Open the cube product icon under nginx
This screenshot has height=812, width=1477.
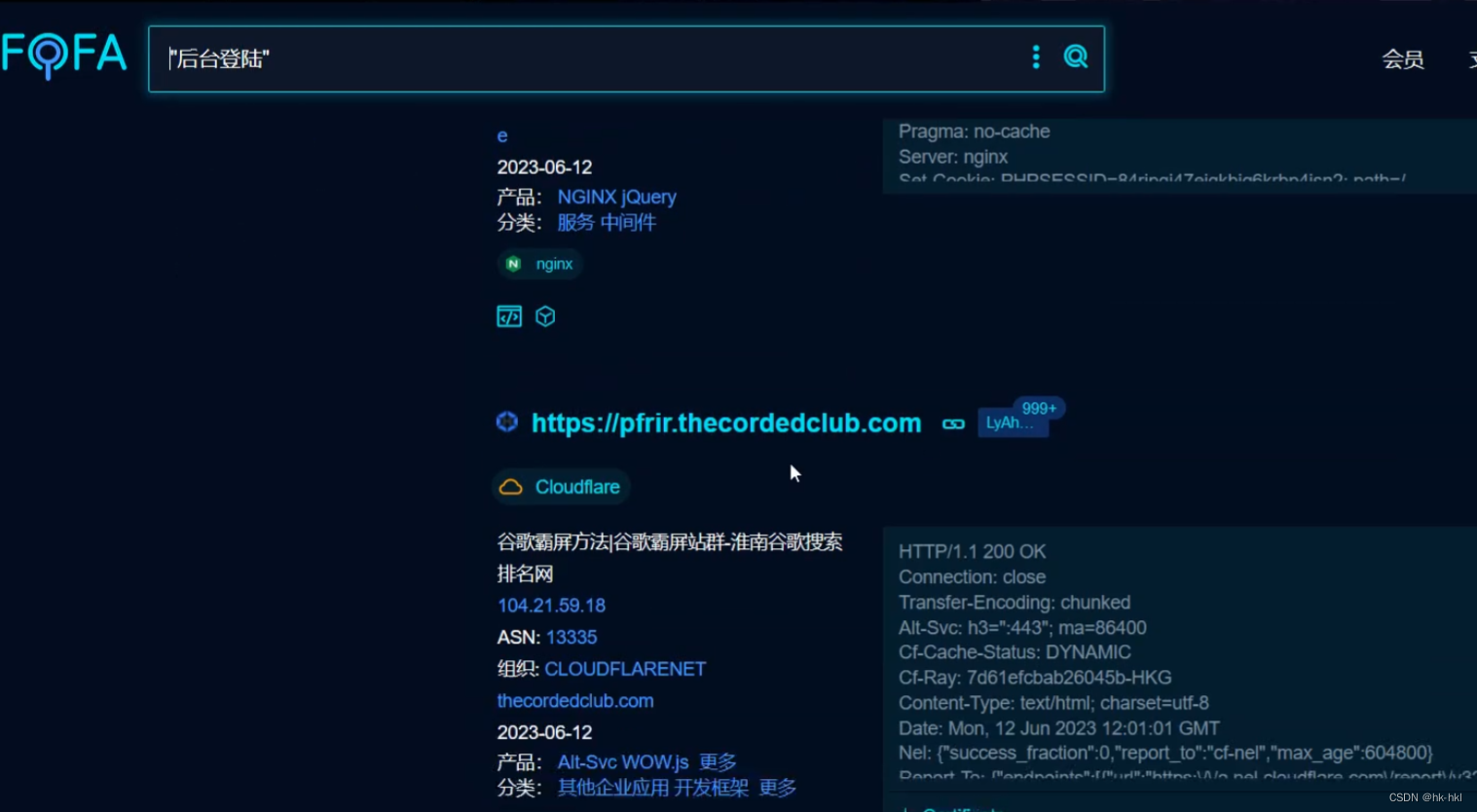coord(545,316)
